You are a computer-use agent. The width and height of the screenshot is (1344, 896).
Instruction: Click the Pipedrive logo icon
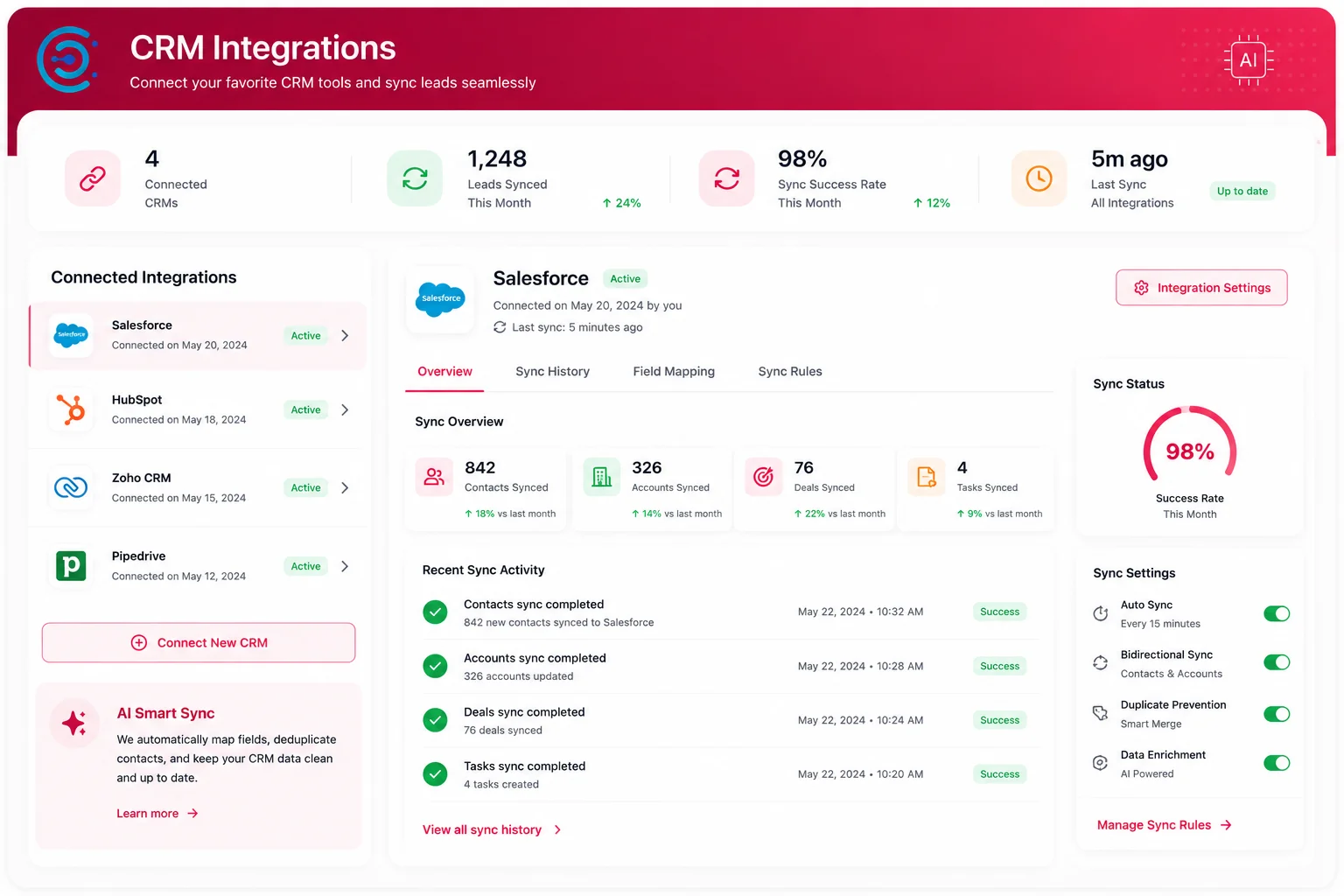coord(71,566)
